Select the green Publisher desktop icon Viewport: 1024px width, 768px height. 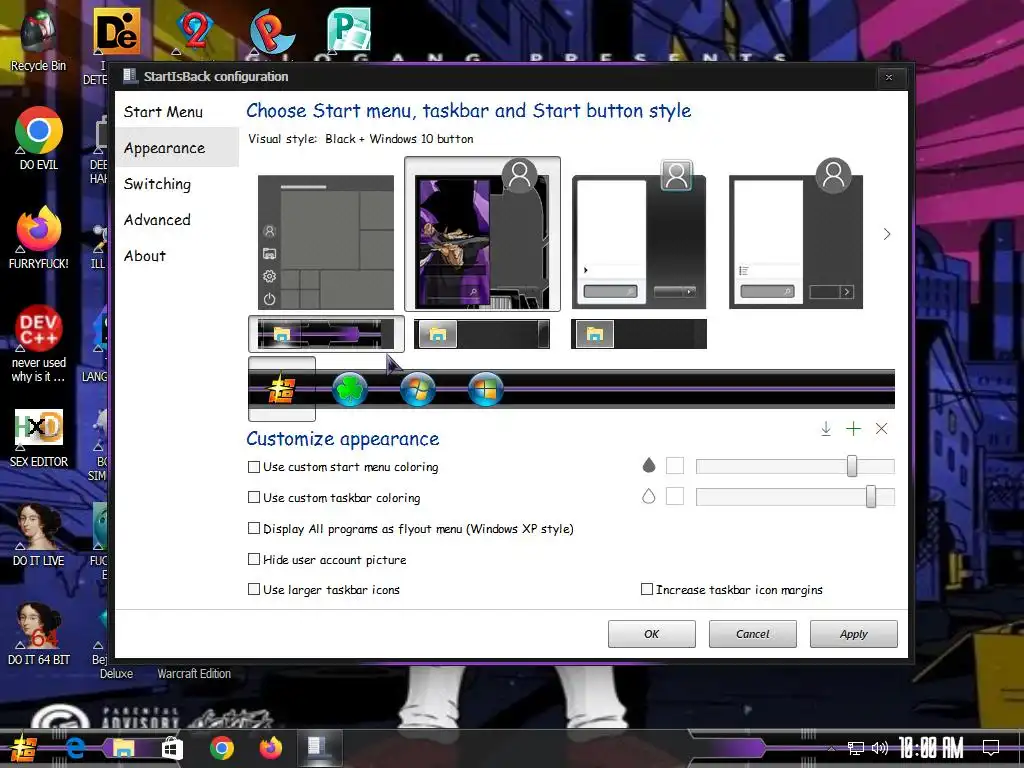349,29
